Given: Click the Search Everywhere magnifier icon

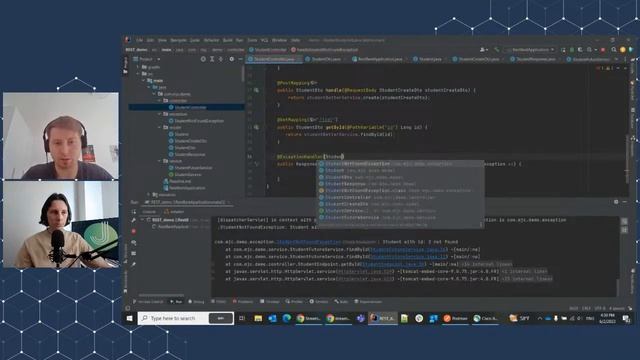Looking at the screenshot, I should pos(613,50).
